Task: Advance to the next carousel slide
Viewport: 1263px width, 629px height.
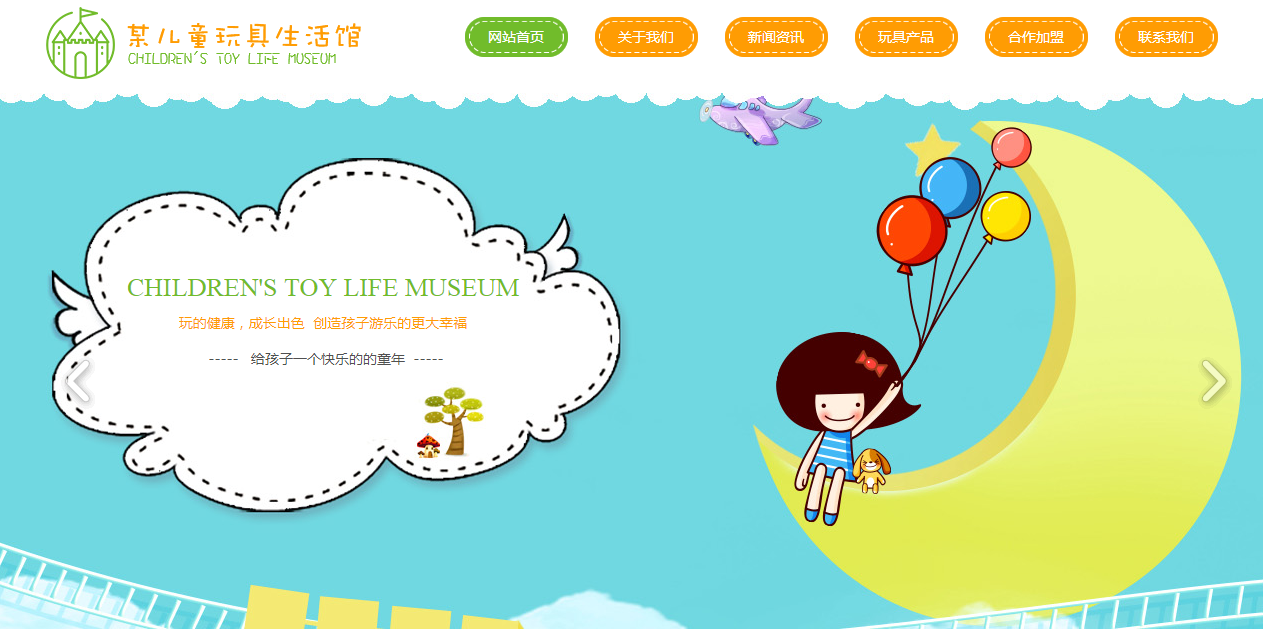Action: coord(1213,381)
